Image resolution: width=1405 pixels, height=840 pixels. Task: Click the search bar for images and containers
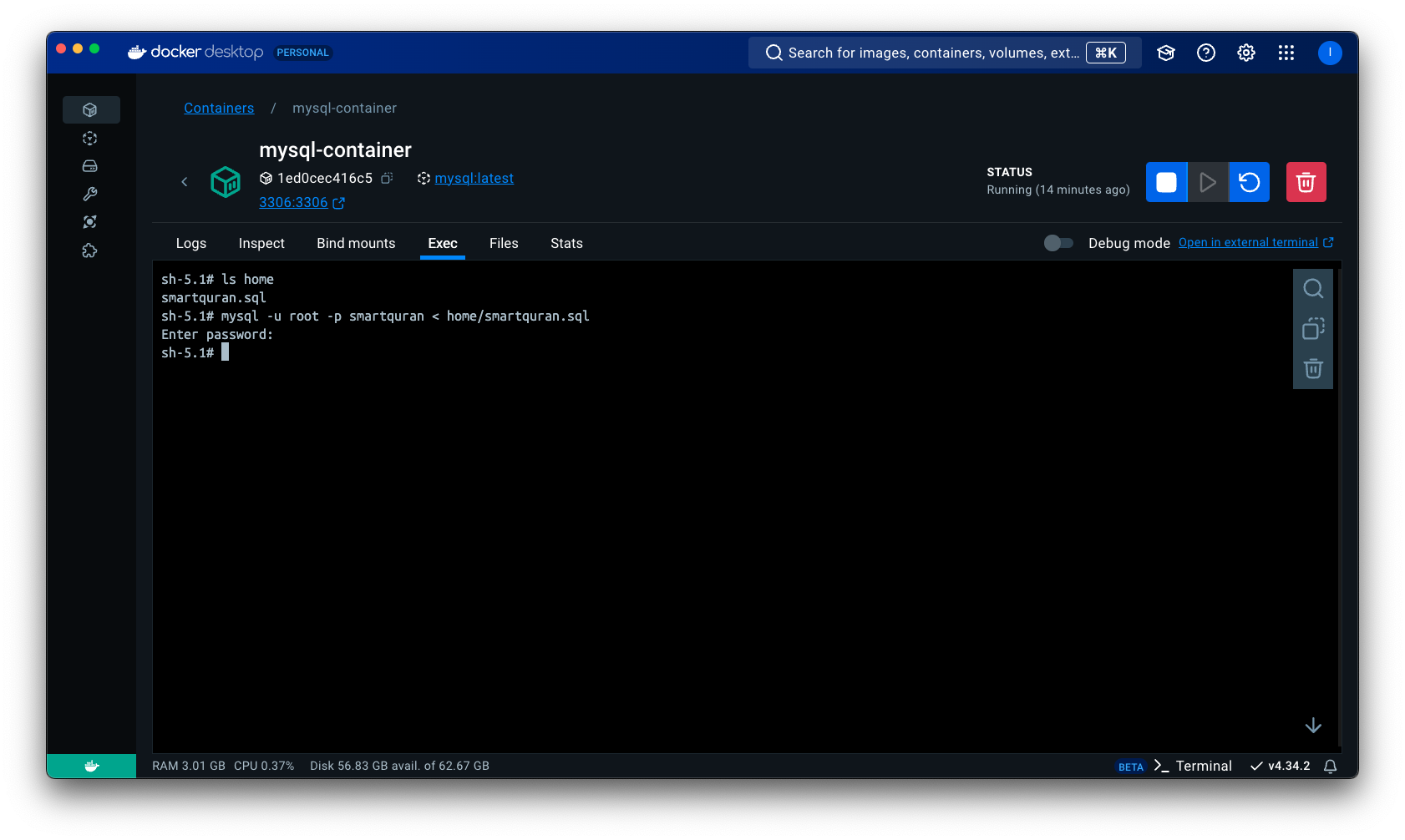(x=945, y=53)
